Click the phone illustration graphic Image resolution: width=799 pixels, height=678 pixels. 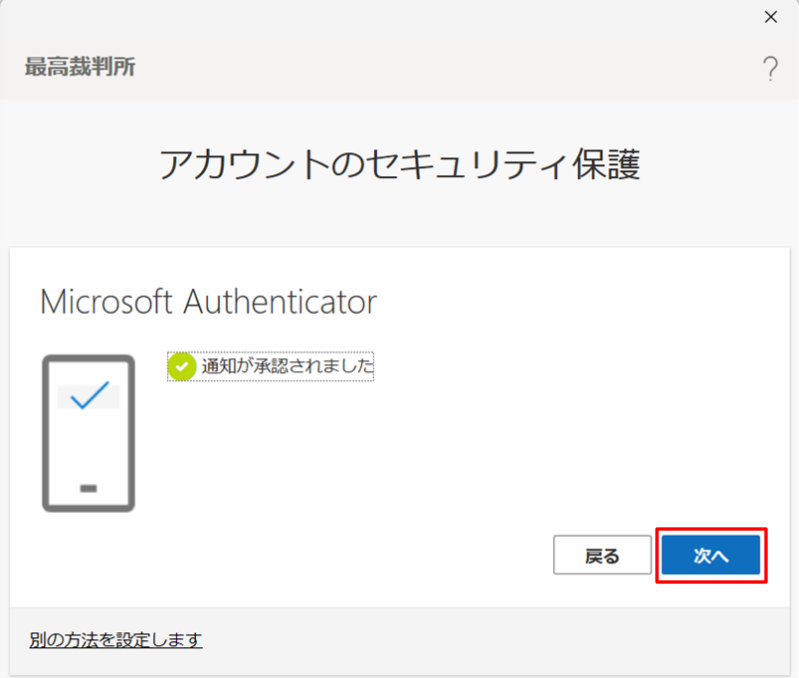click(88, 433)
